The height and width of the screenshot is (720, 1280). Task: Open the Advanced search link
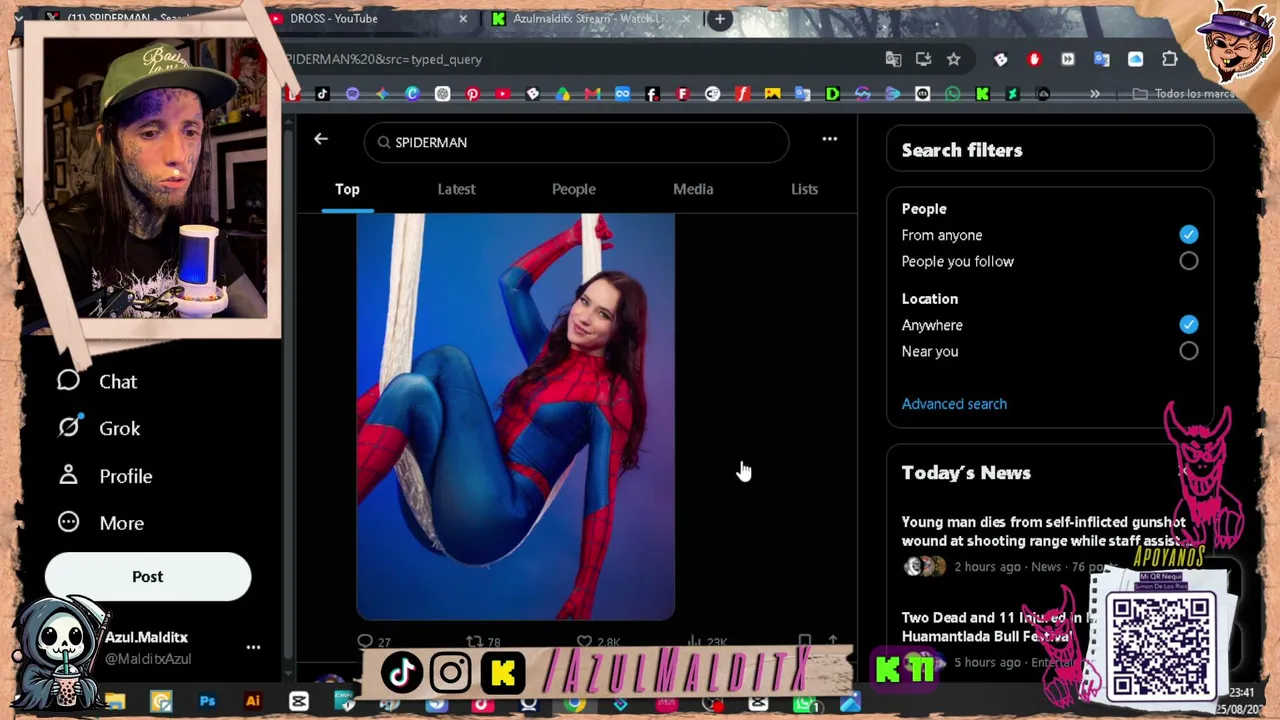(x=954, y=404)
